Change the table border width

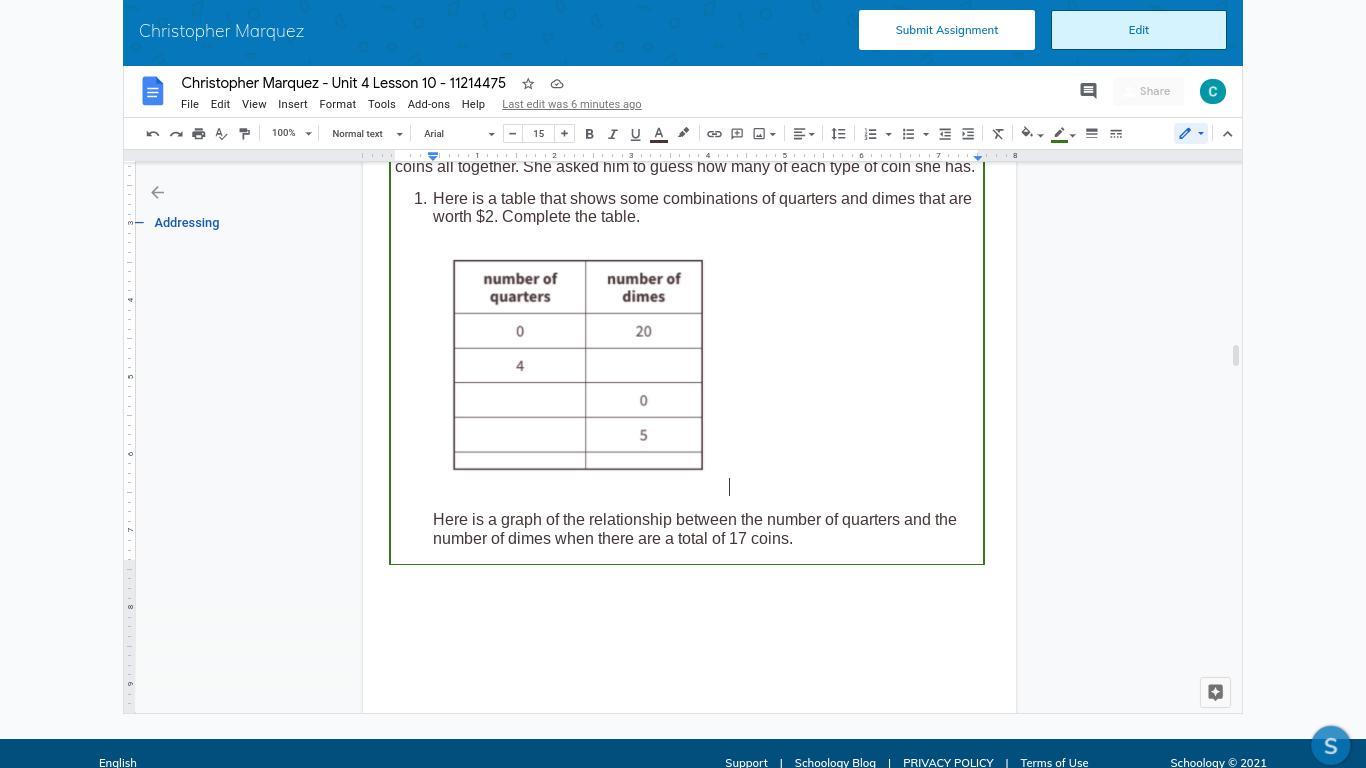tap(1092, 134)
